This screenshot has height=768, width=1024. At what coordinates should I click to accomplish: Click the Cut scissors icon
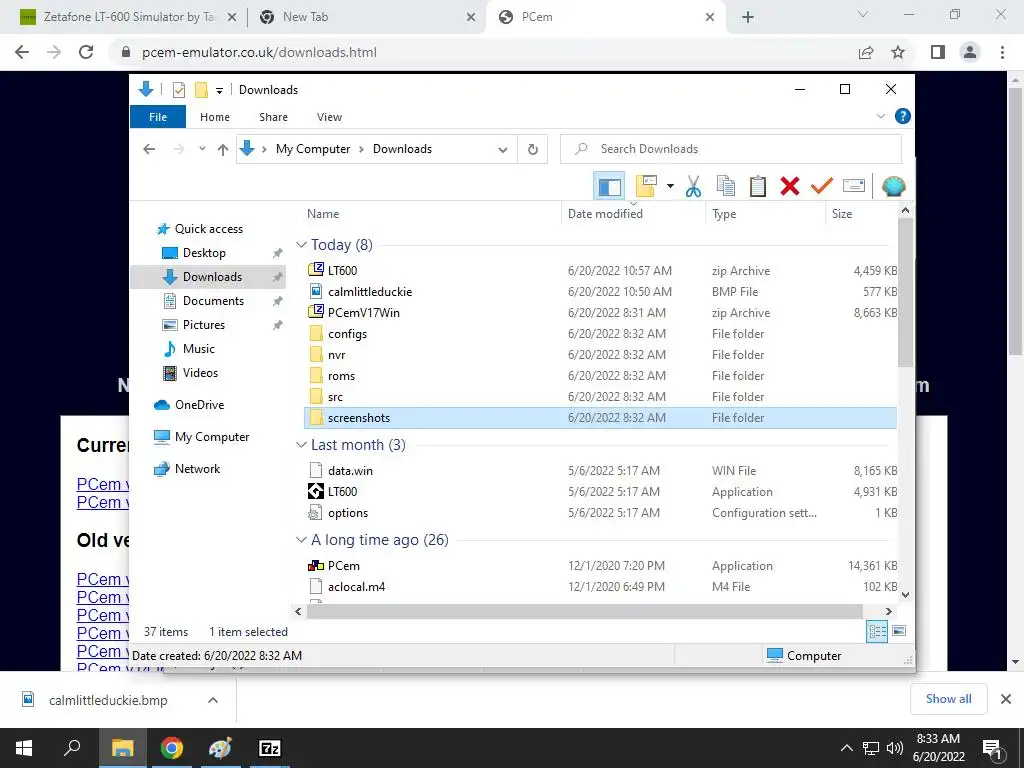click(693, 187)
